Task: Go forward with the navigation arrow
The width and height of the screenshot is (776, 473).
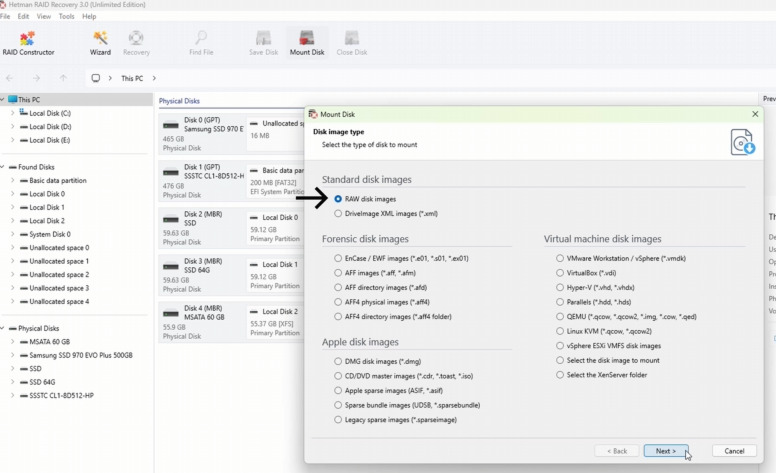Action: pos(36,78)
